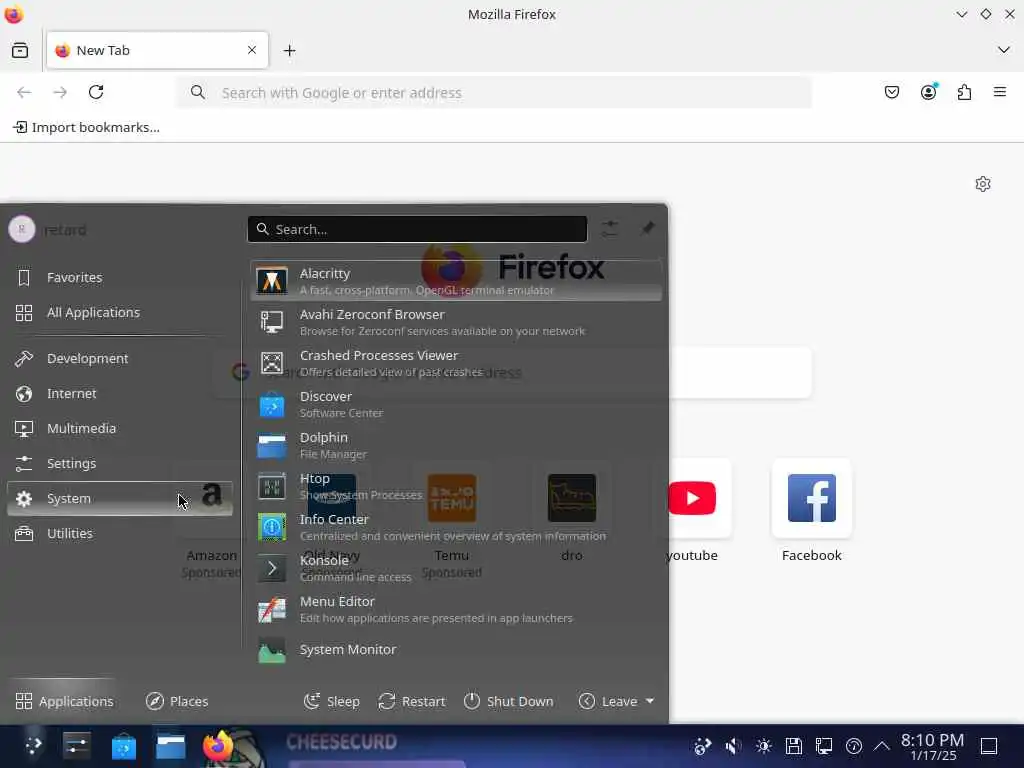Viewport: 1024px width, 768px height.
Task: Open Dolphin from taskbar
Action: tap(170, 745)
